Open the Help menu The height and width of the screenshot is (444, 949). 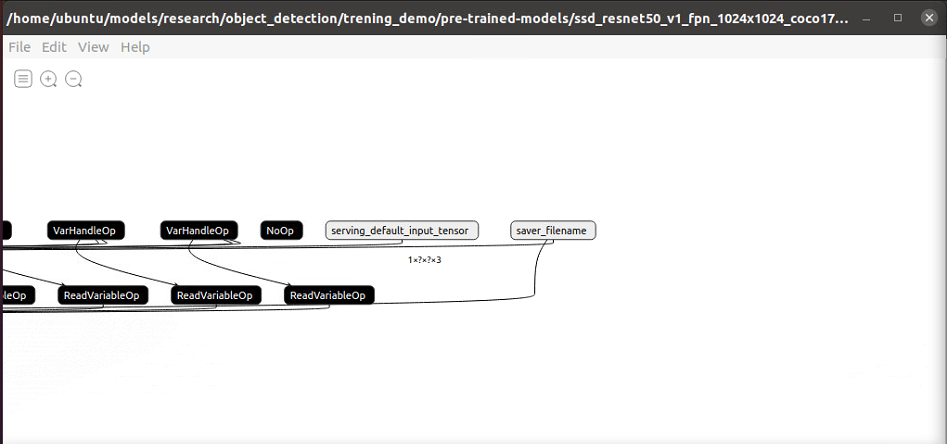pos(135,47)
